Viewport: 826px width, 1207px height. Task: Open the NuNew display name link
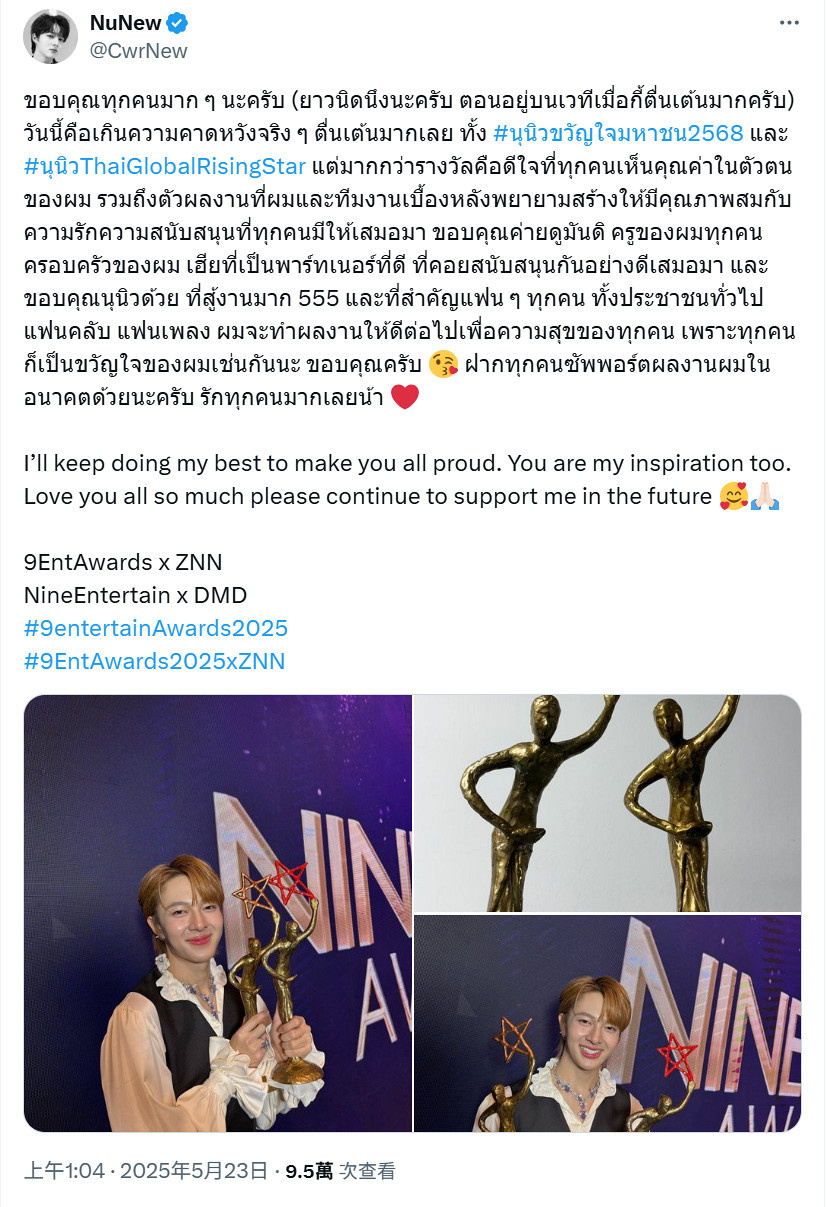pyautogui.click(x=126, y=23)
